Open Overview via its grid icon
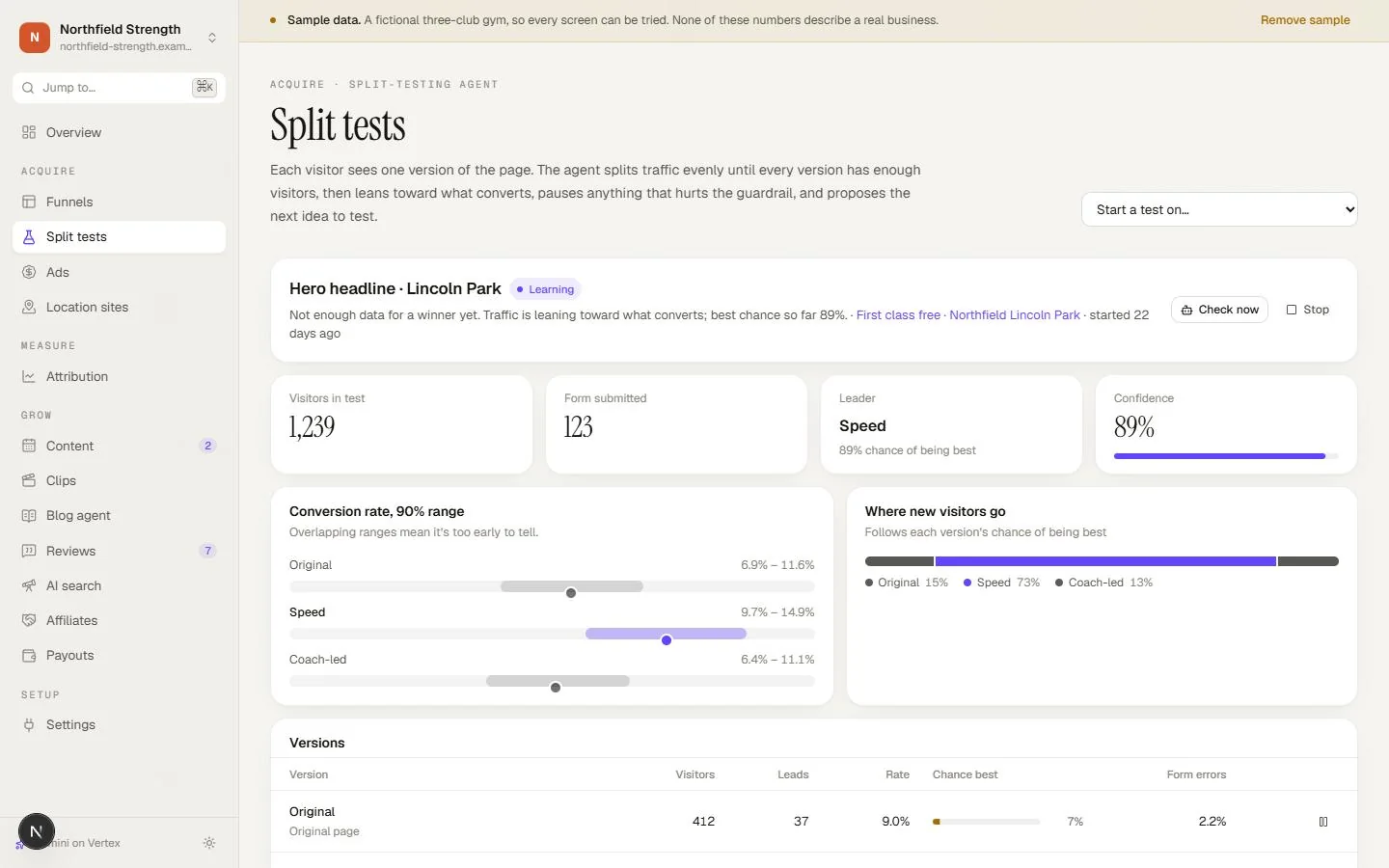The width and height of the screenshot is (1389, 868). point(29,132)
